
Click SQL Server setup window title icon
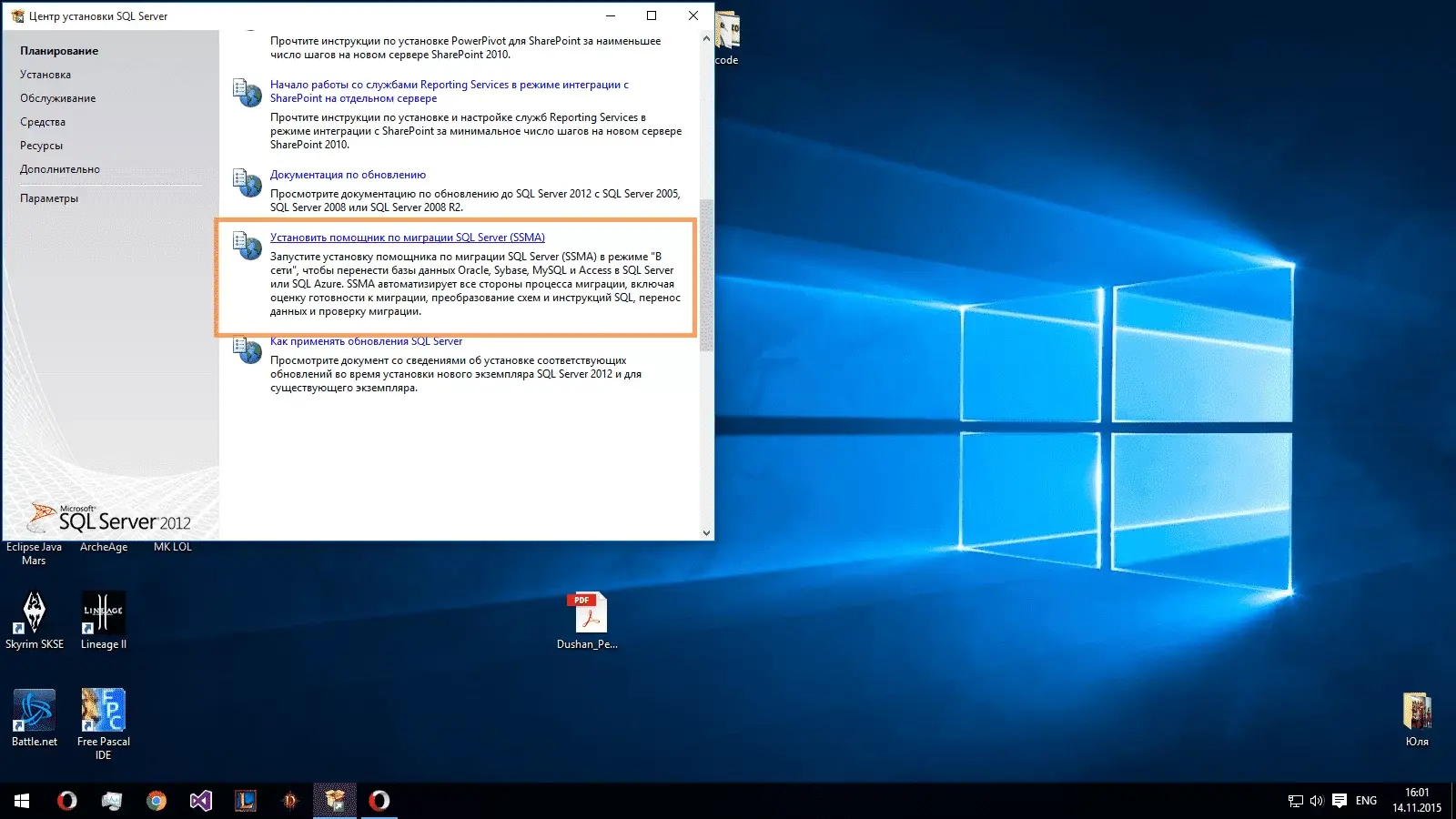(17, 15)
